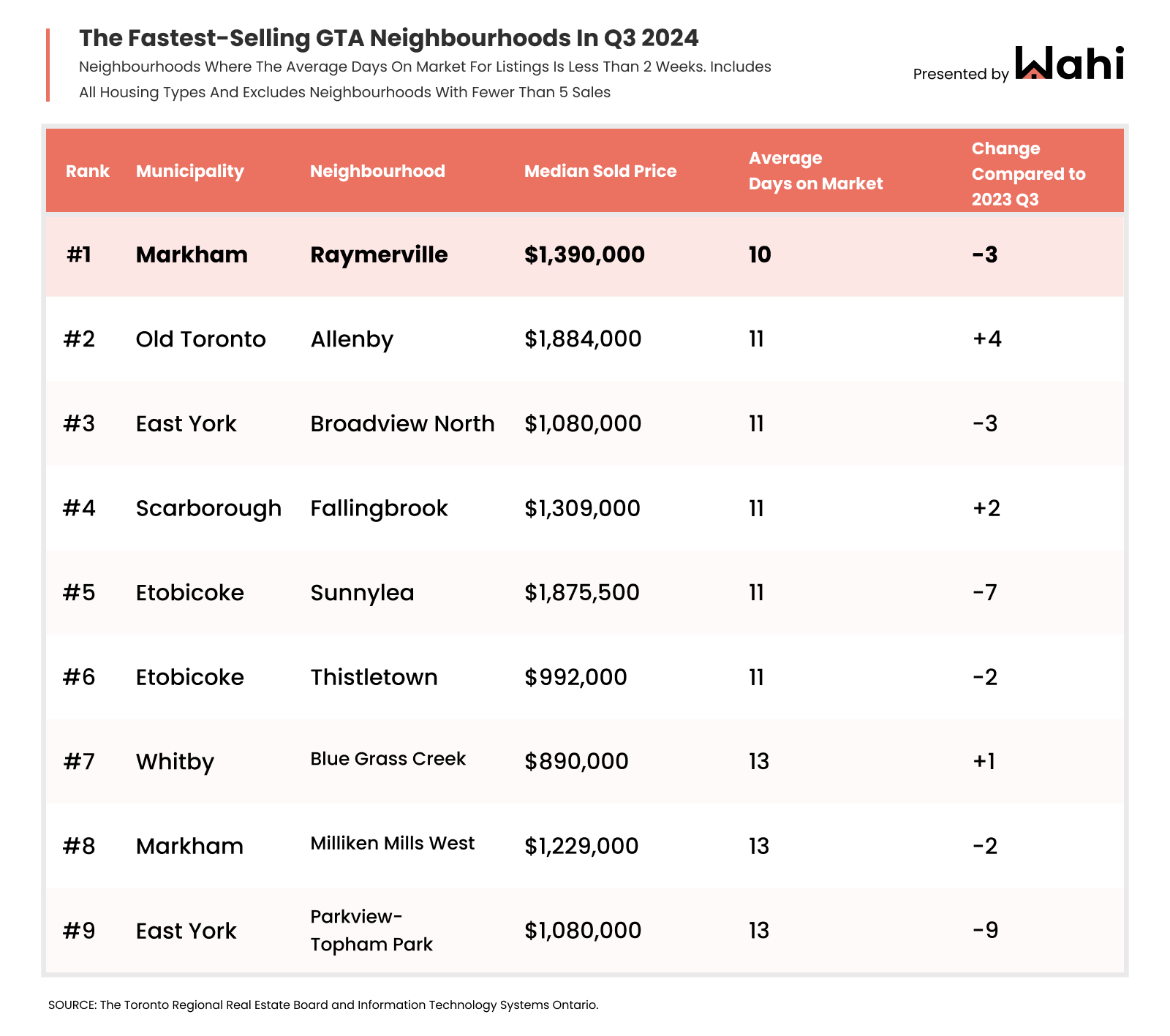Click the 'Rank' column header
Viewport: 1170px width, 1036px height.
(87, 171)
